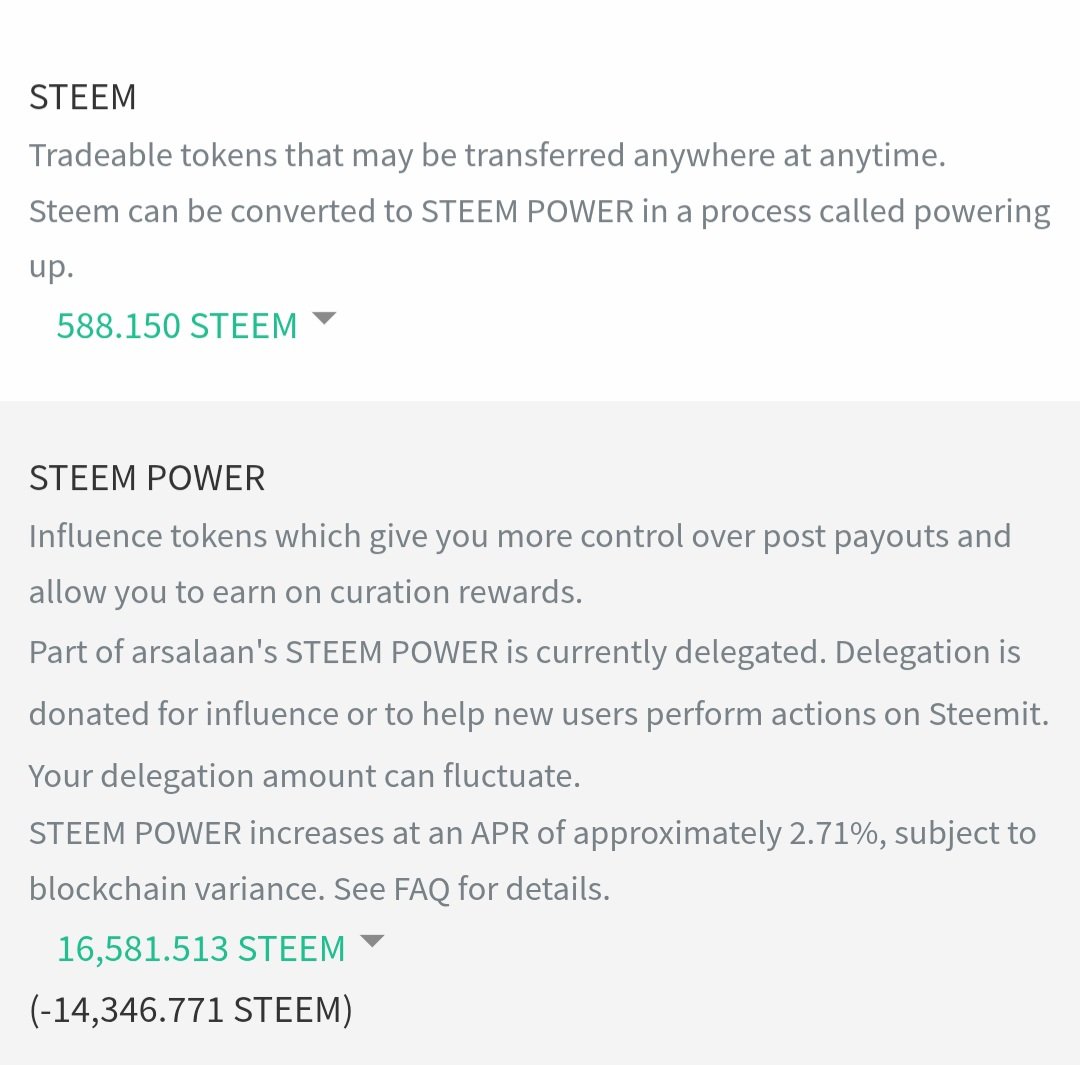Click the caret arrow beside 16,581.513 STEEM

tap(372, 941)
